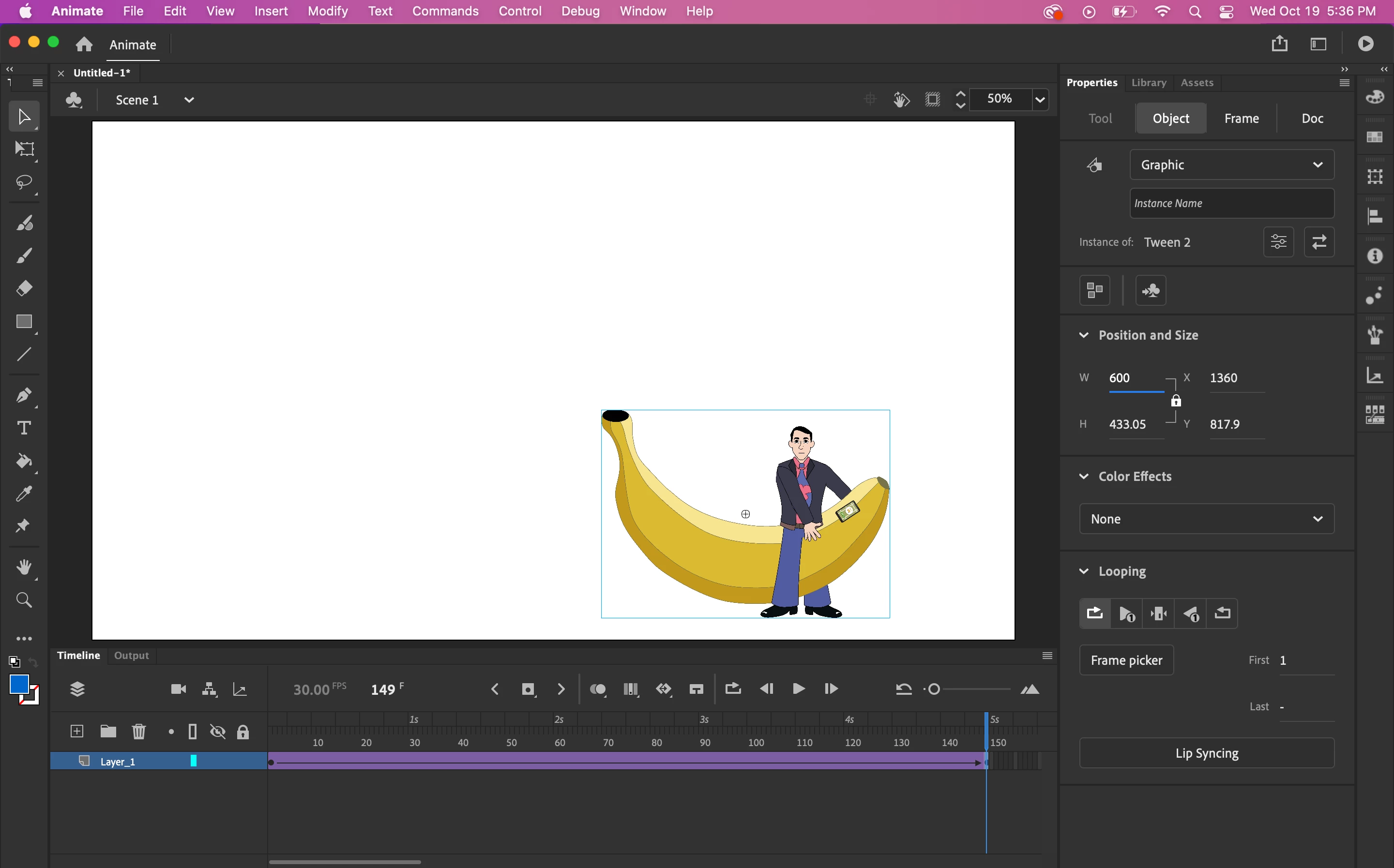Image resolution: width=1394 pixels, height=868 pixels.
Task: Open the Graphic instance behavior dropdown
Action: click(x=1231, y=165)
